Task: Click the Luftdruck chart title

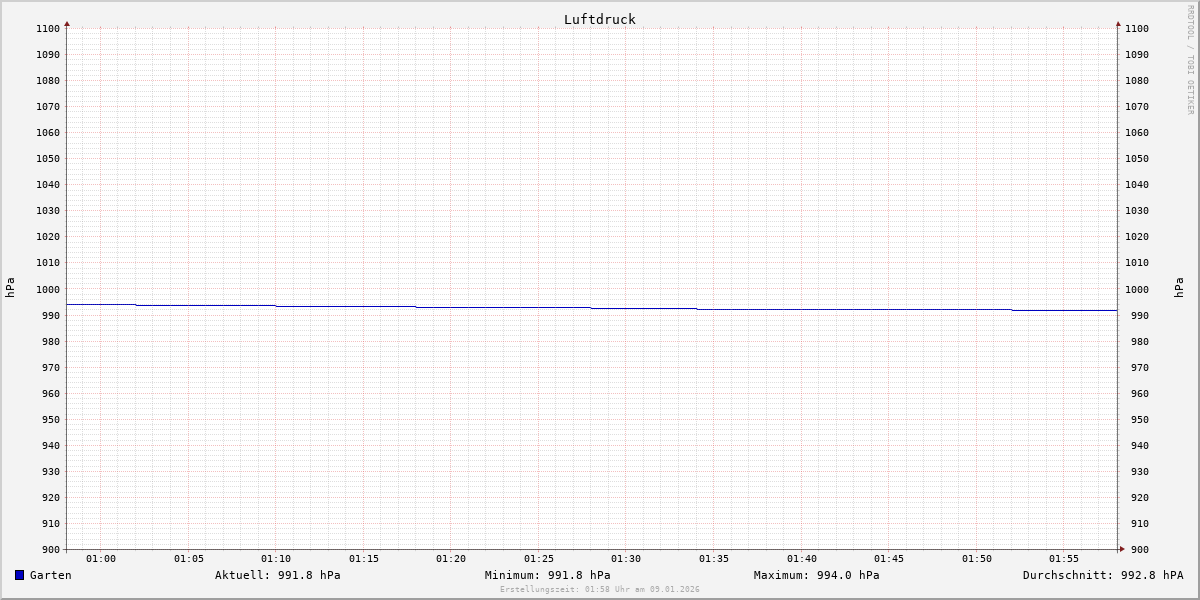Action: coord(599,19)
